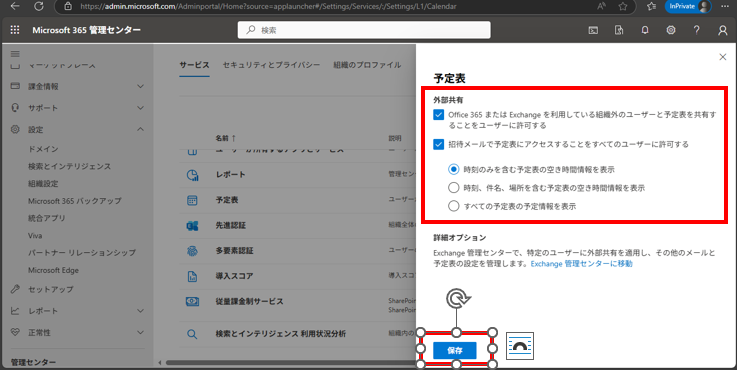This screenshot has height=370, width=737.
Task: Toggle the 招待メールで予定表にアクセス checkbox
Action: (x=439, y=144)
